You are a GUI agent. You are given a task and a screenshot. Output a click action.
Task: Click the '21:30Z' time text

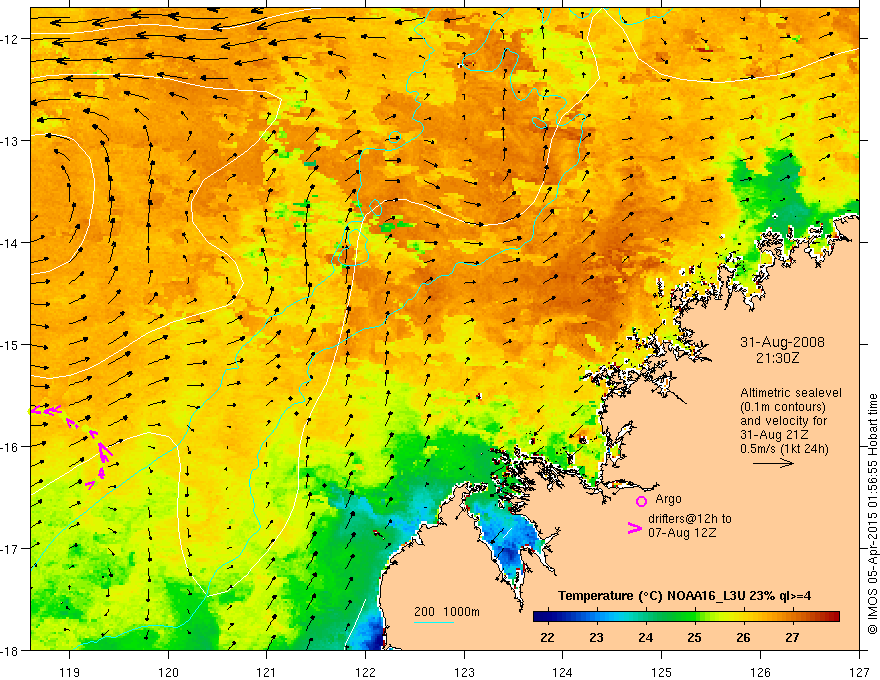tap(777, 357)
